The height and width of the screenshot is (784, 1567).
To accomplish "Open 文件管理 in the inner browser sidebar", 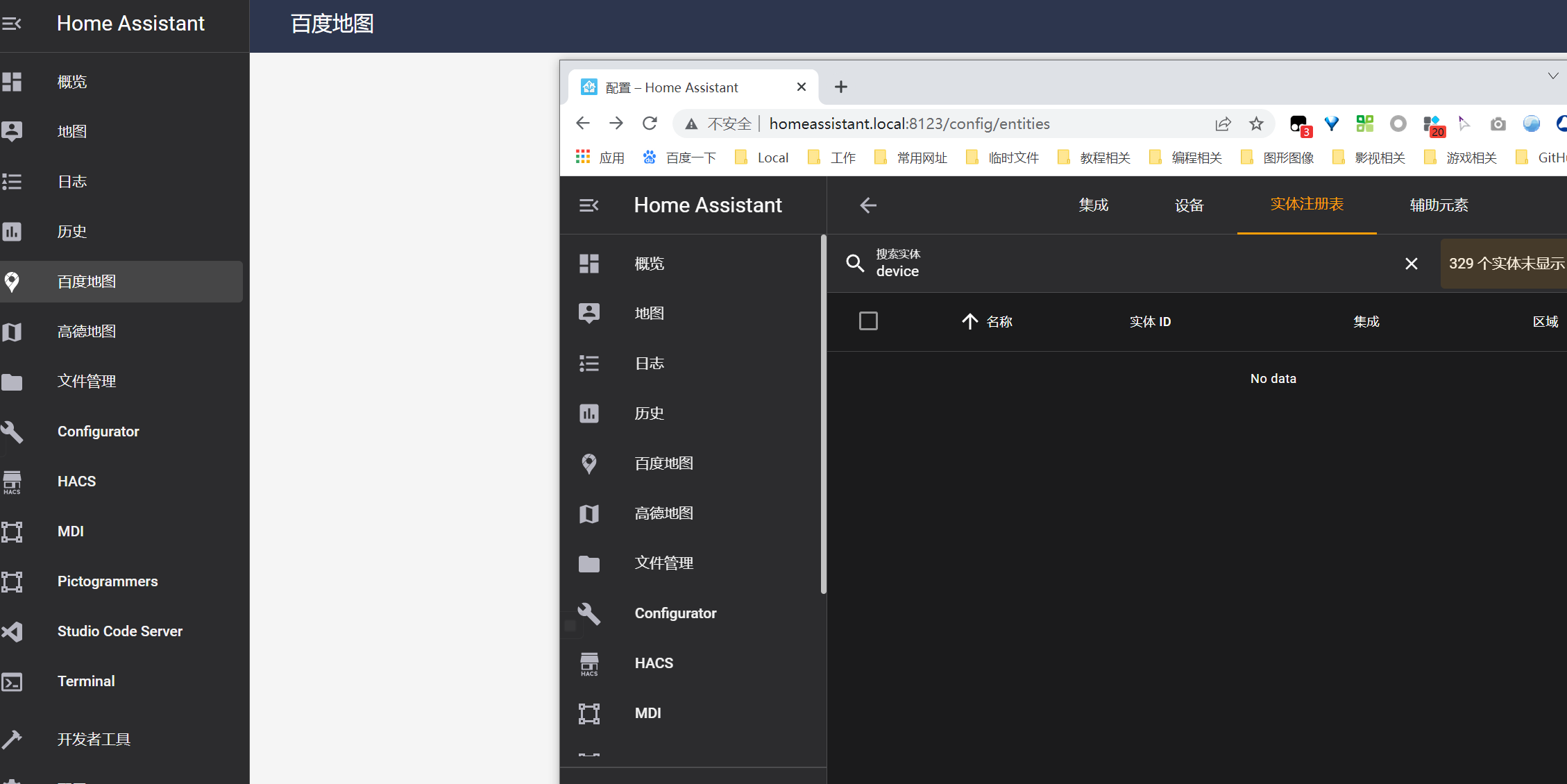I will (x=691, y=563).
